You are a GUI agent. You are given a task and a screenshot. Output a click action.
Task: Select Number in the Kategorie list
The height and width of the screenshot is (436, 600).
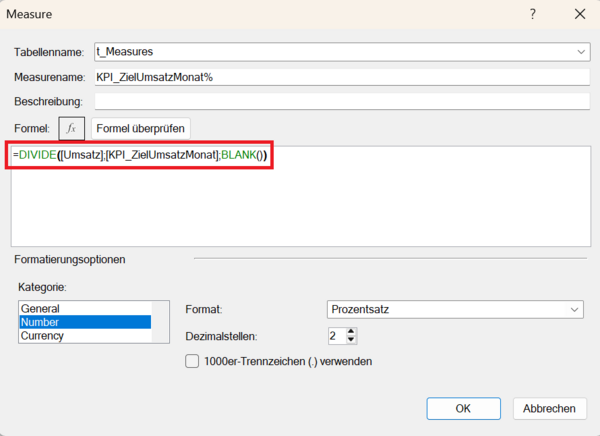[x=41, y=322]
